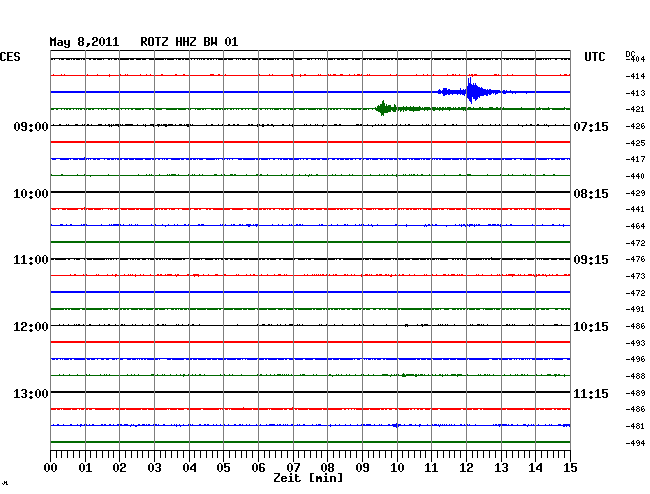Screen dimensions: 650x494
Task: Click the DC offset value "-493"
Action: (635, 343)
